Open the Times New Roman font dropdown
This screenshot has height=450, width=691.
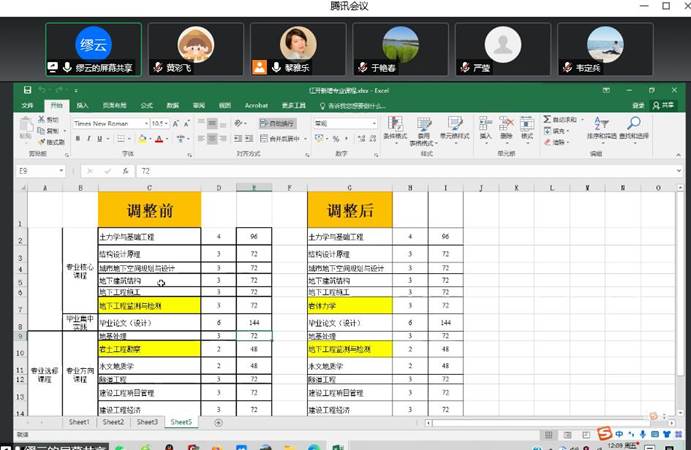click(x=146, y=123)
